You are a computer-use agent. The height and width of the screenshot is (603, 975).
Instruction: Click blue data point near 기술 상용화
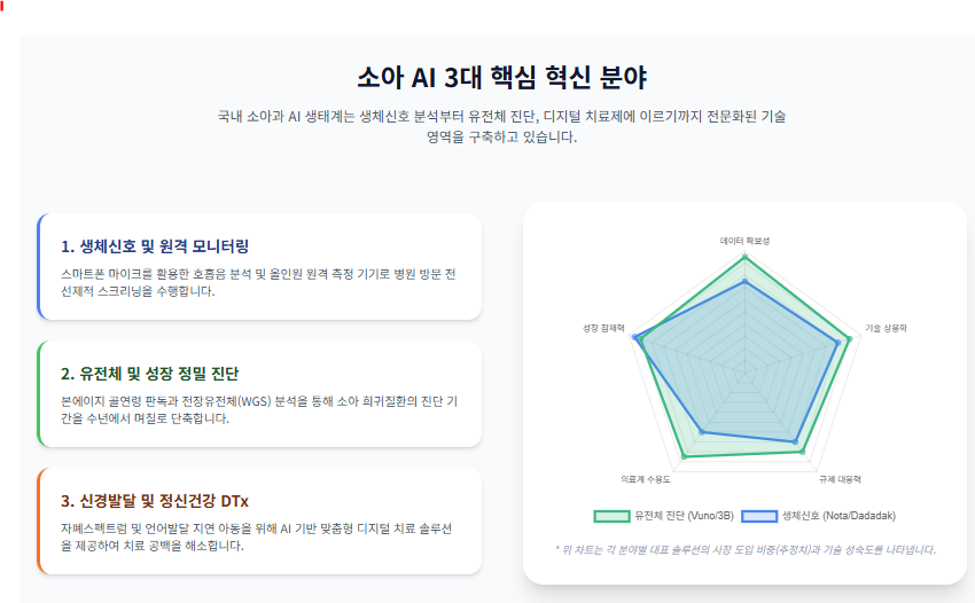click(838, 343)
